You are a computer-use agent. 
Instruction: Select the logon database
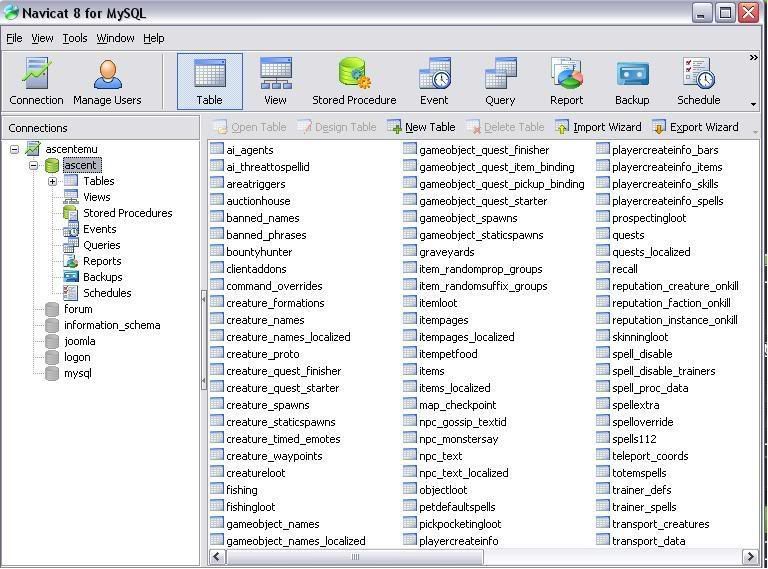click(x=77, y=357)
